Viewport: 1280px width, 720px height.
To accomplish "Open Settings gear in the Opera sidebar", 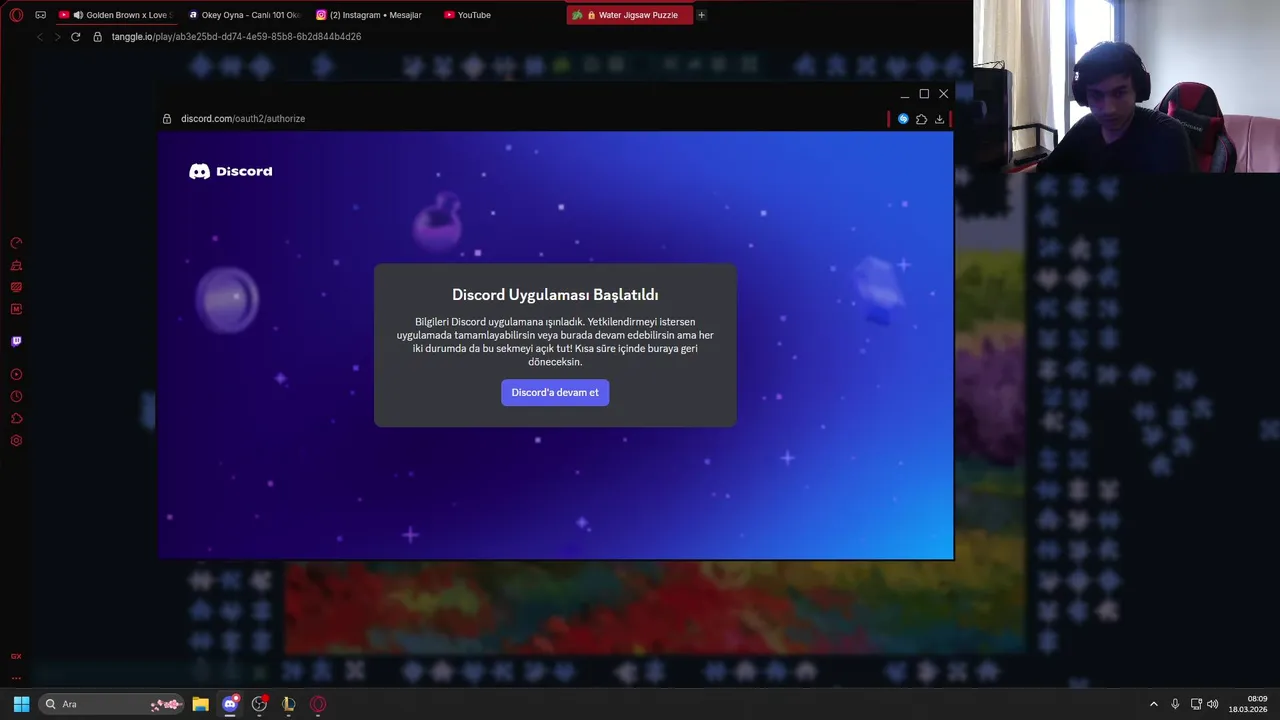I will click(16, 440).
